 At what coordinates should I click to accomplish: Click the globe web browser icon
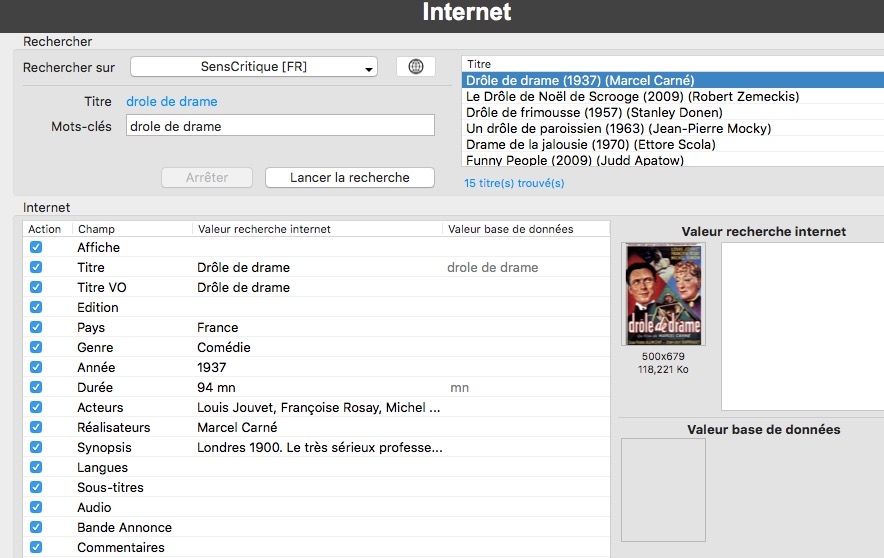coord(416,67)
